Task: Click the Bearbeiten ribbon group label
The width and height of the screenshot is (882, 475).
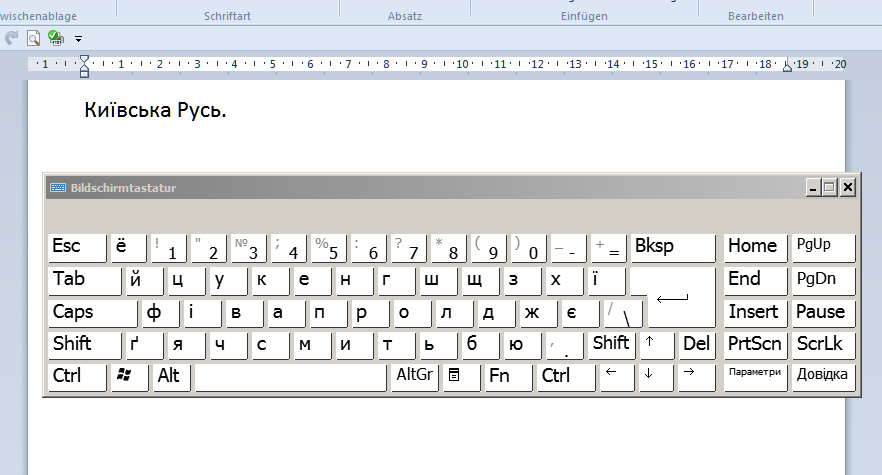Action: (755, 16)
